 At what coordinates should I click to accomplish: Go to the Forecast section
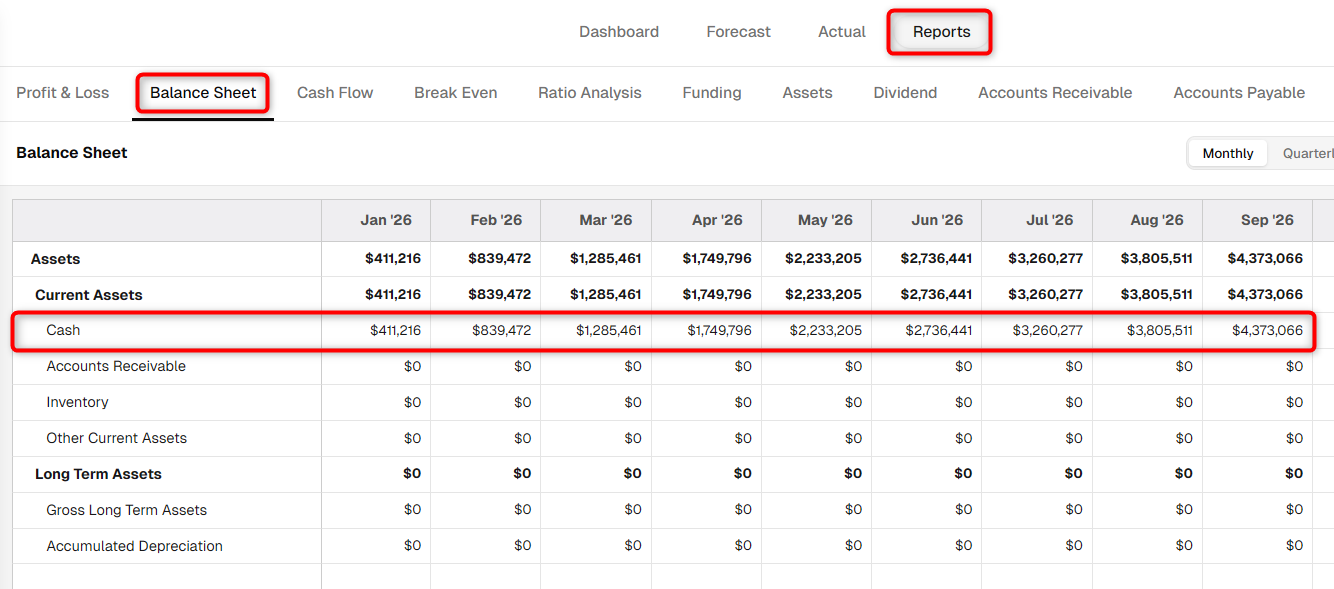tap(738, 32)
